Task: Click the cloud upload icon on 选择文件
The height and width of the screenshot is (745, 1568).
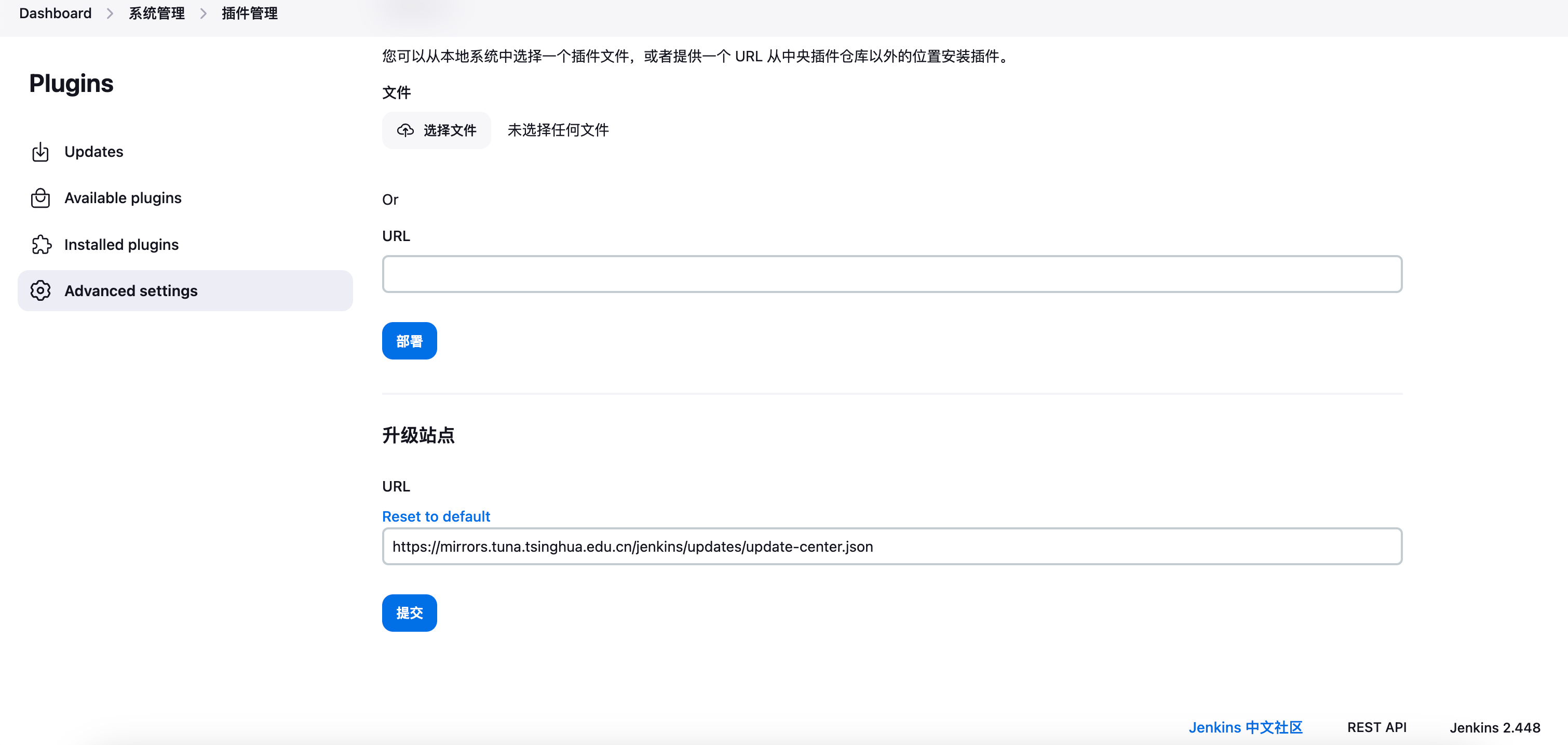Action: [405, 130]
